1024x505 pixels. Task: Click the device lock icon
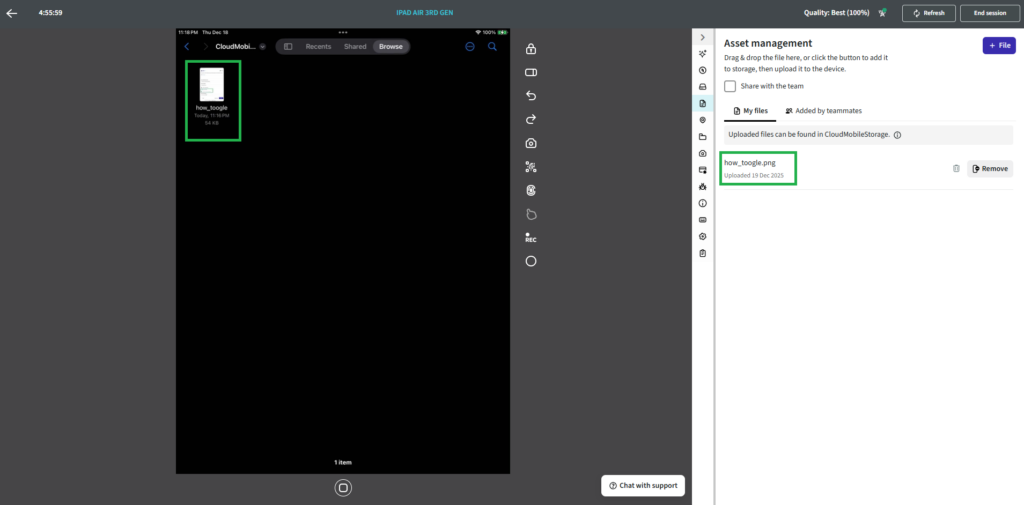531,49
